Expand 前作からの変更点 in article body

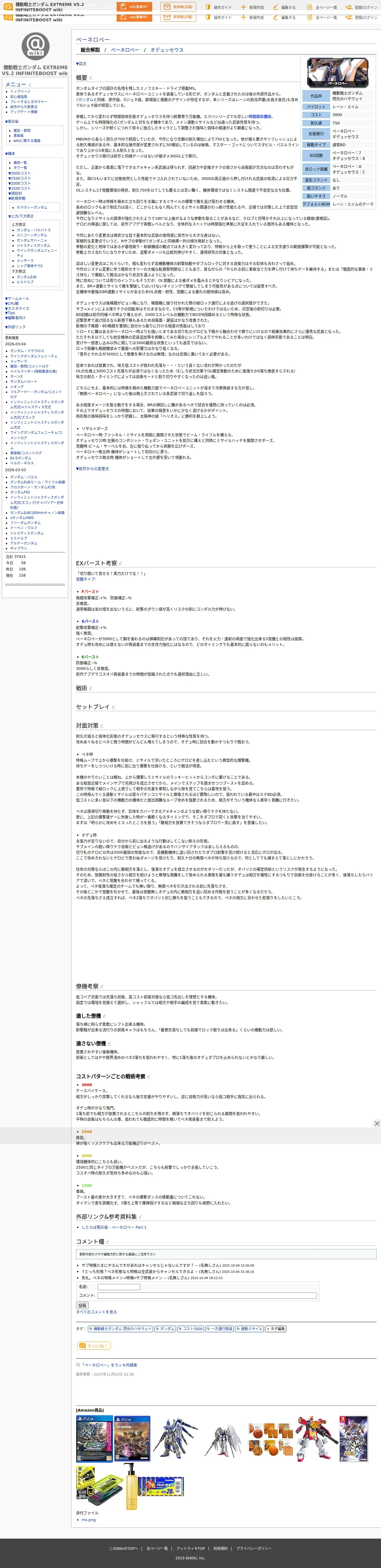tap(93, 469)
